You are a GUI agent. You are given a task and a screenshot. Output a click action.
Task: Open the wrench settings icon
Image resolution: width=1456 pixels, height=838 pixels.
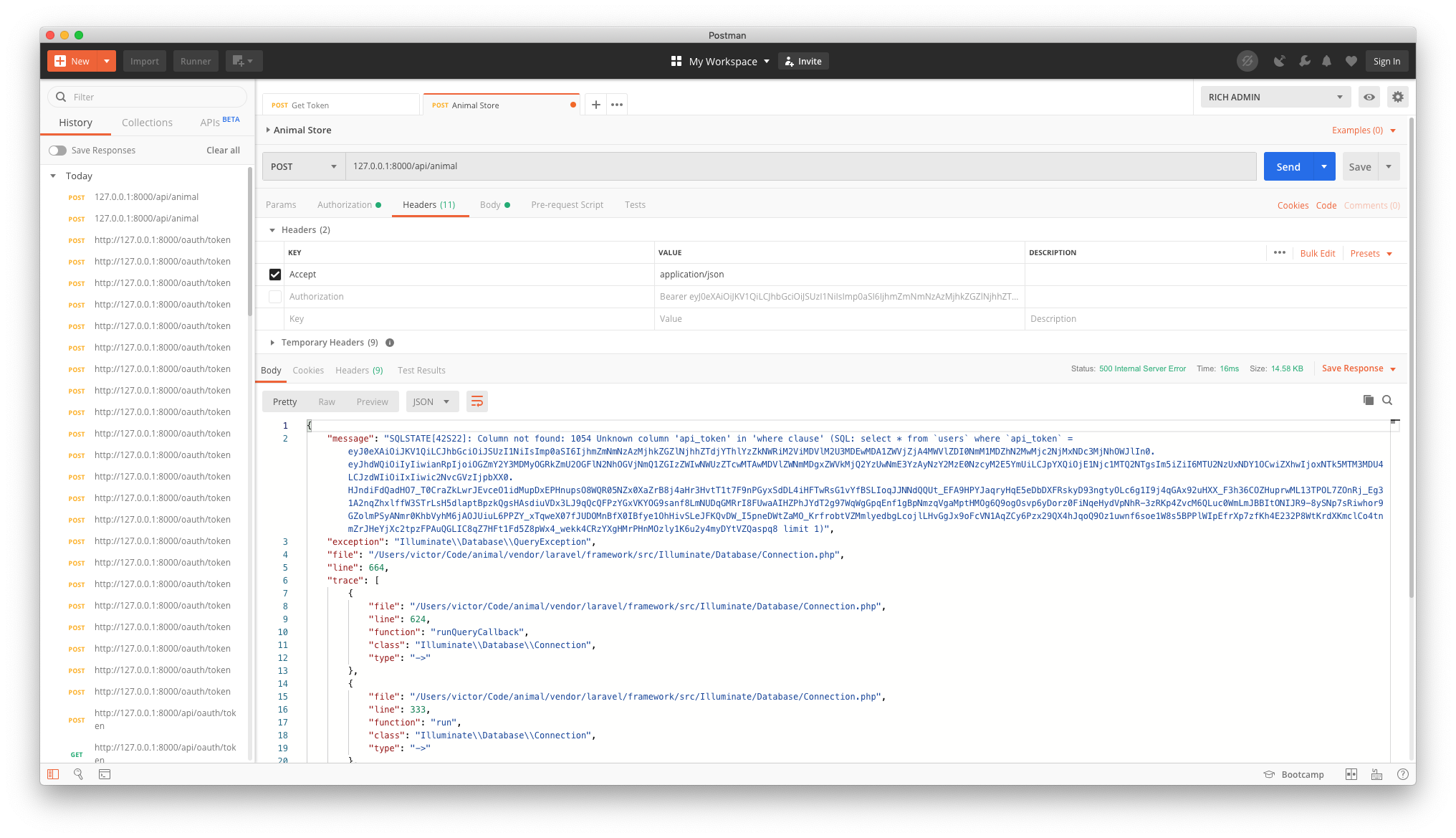click(1305, 62)
